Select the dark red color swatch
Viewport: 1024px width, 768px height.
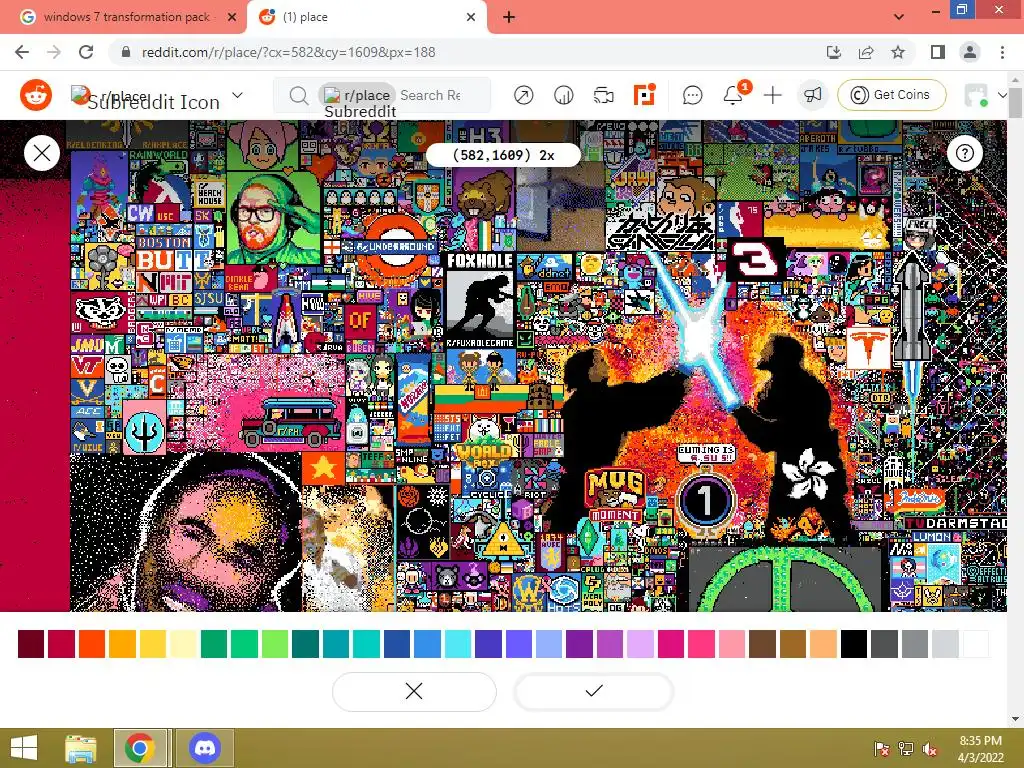coord(61,644)
